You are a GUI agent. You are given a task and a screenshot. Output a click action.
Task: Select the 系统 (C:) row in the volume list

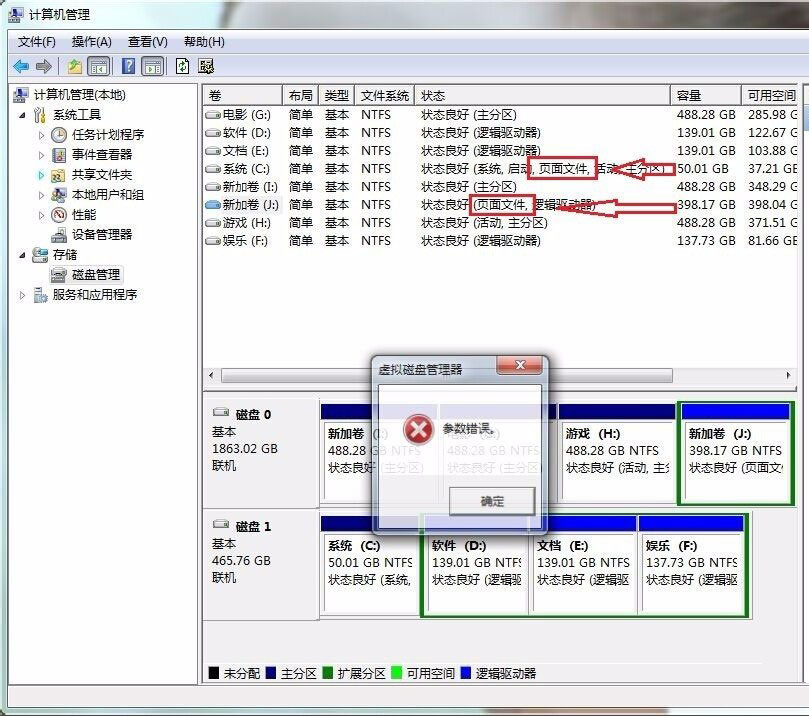pyautogui.click(x=500, y=169)
